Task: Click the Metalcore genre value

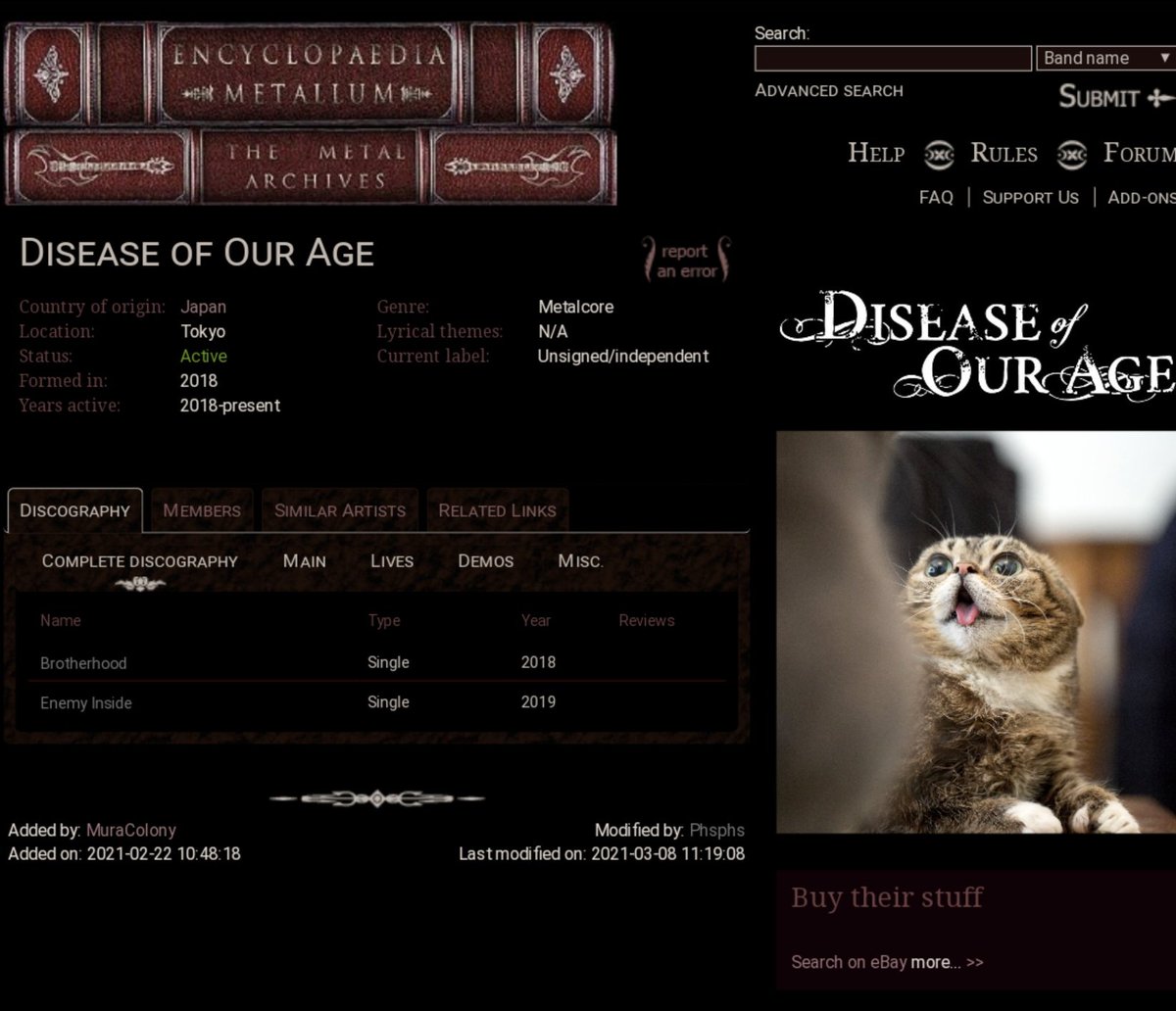Action: point(576,307)
